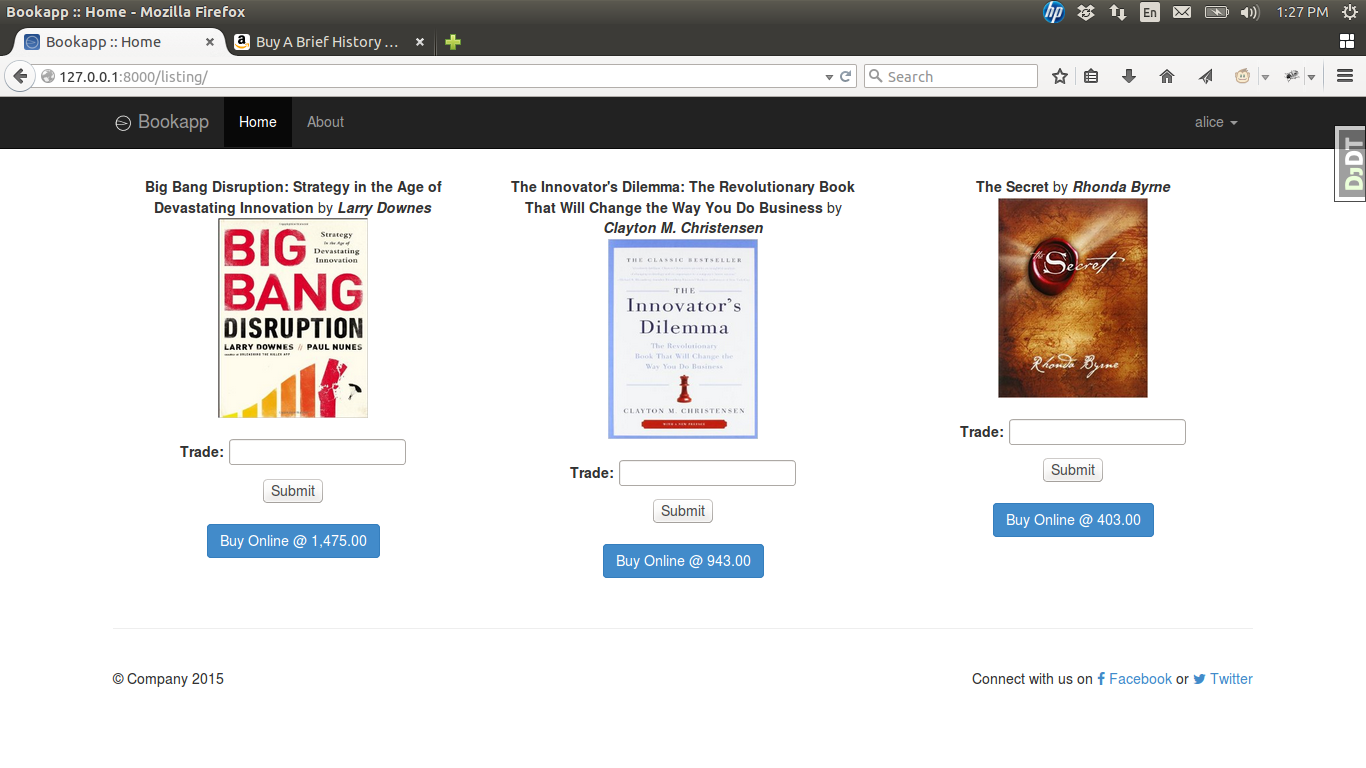The width and height of the screenshot is (1366, 768).
Task: Close the Bookapp :: Home tab
Action: click(209, 42)
